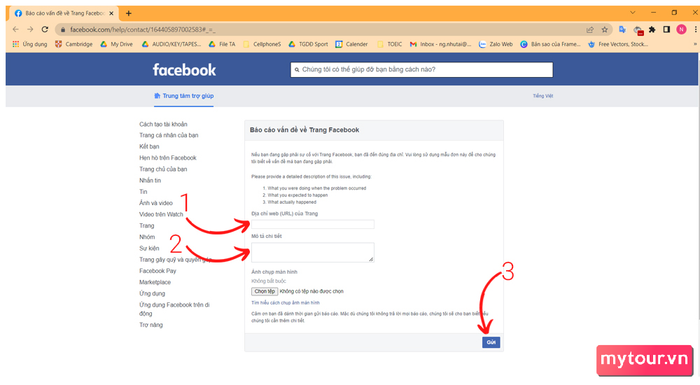Open the Tin help topic
This screenshot has width=700, height=385.
[143, 192]
